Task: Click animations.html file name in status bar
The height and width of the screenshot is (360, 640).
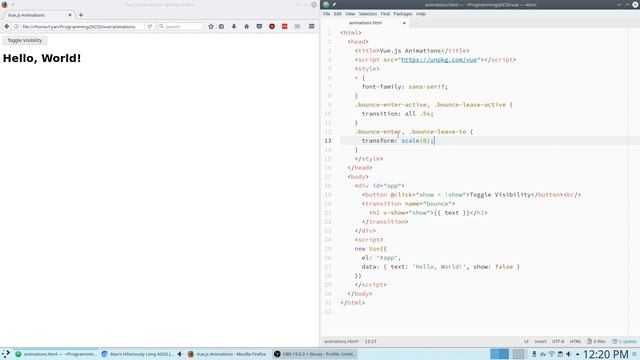Action: [x=341, y=341]
